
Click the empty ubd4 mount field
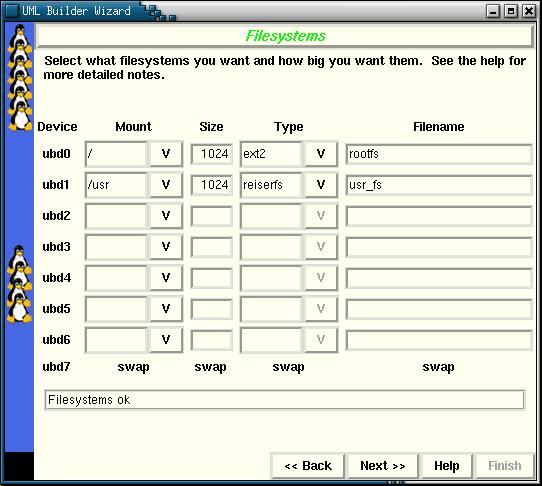click(x=117, y=278)
